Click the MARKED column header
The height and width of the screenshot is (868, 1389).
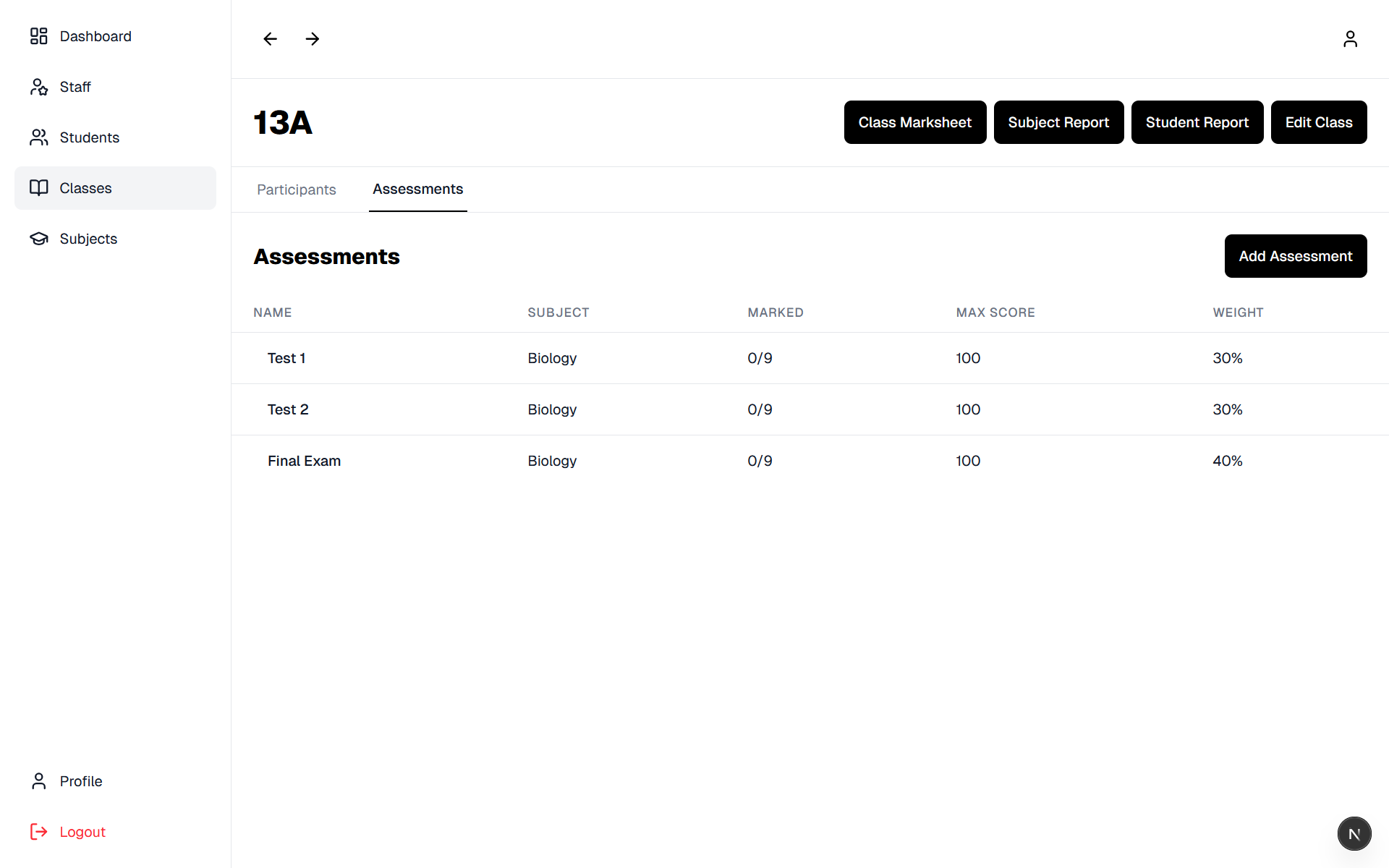coord(776,312)
